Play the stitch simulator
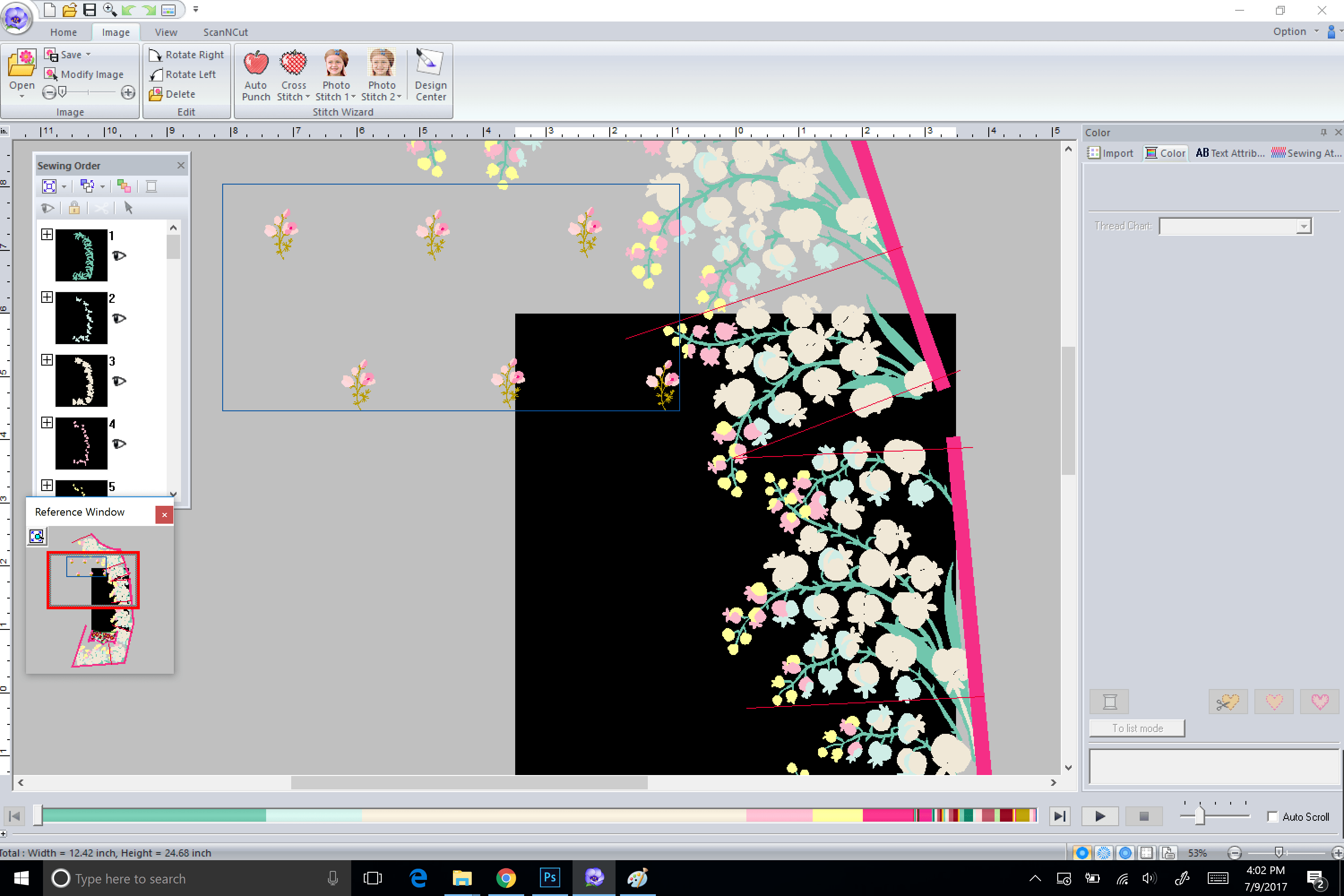1344x896 pixels. [1099, 816]
